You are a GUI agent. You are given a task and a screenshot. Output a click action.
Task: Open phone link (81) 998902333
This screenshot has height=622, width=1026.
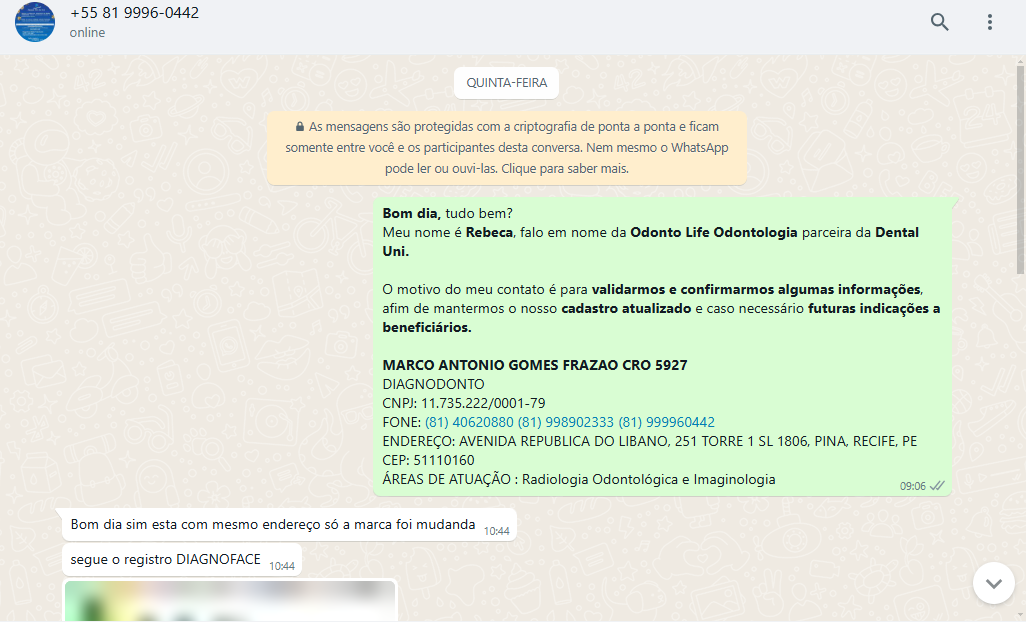tap(566, 423)
